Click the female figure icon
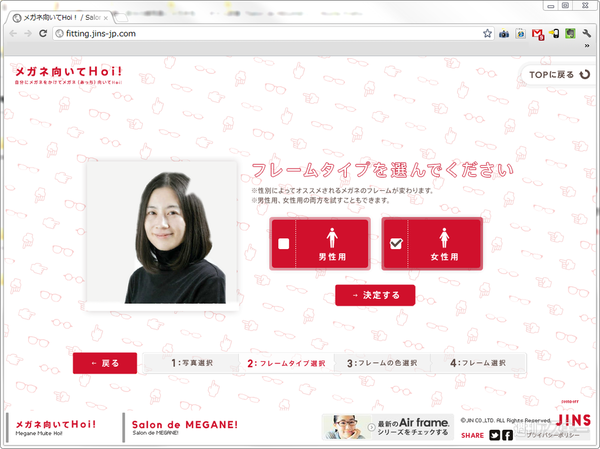This screenshot has height=449, width=600. click(444, 238)
